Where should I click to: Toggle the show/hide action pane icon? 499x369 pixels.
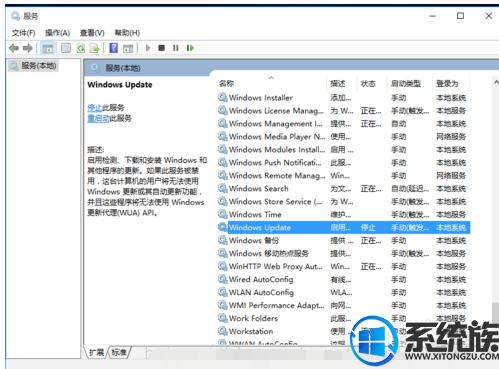[x=128, y=48]
